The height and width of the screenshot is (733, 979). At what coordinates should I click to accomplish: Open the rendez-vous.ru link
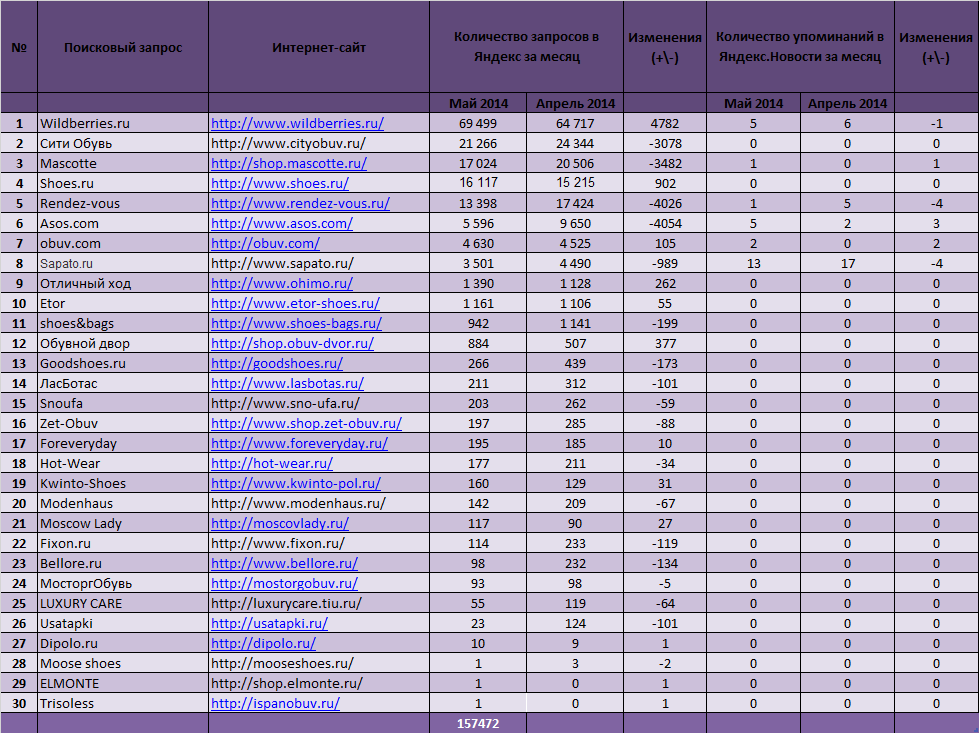(300, 204)
